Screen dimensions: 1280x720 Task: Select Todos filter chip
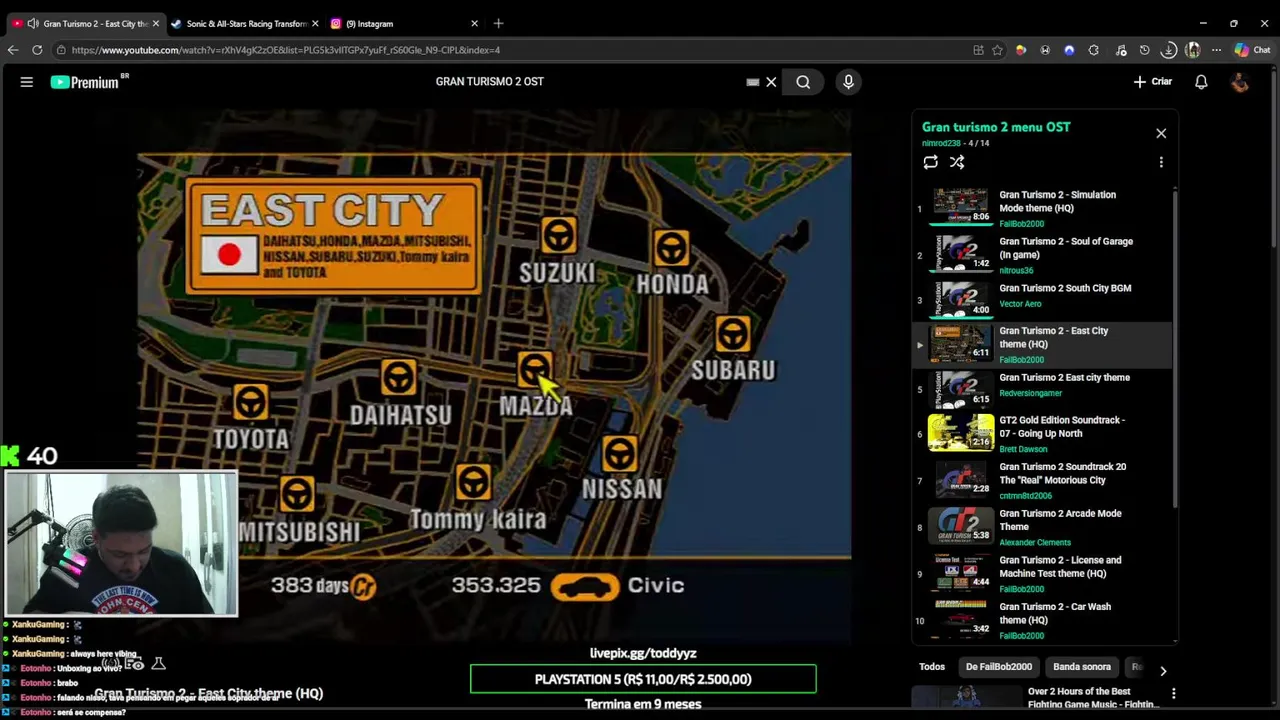932,667
